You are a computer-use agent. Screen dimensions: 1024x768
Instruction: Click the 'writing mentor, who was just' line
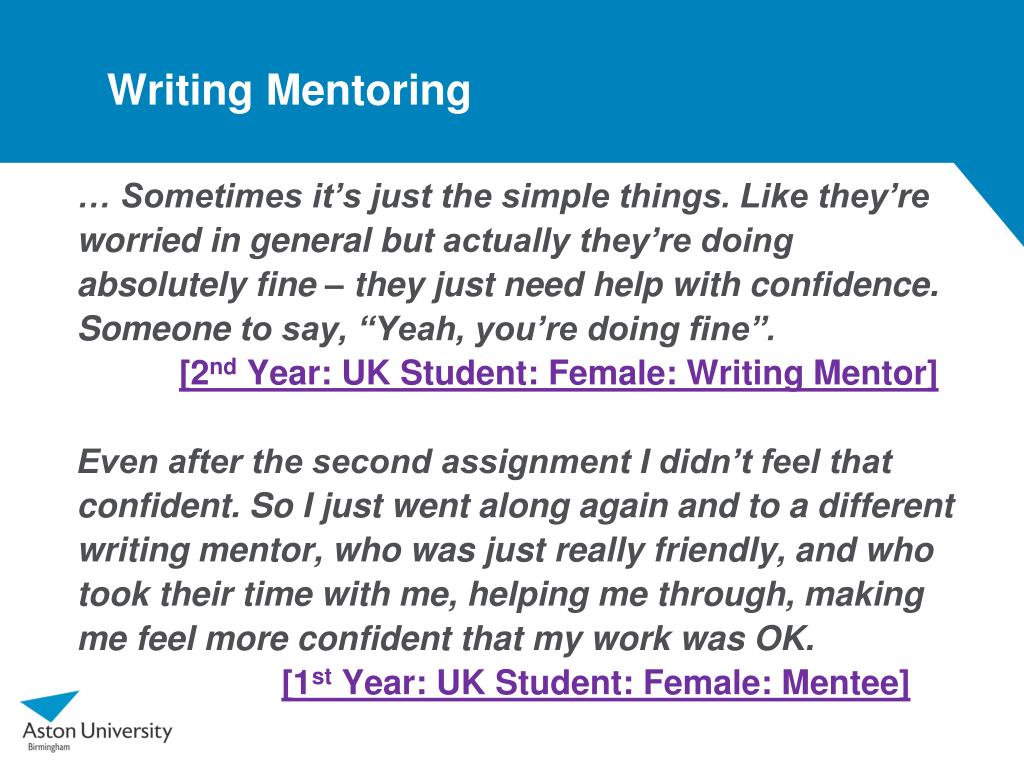coord(506,550)
